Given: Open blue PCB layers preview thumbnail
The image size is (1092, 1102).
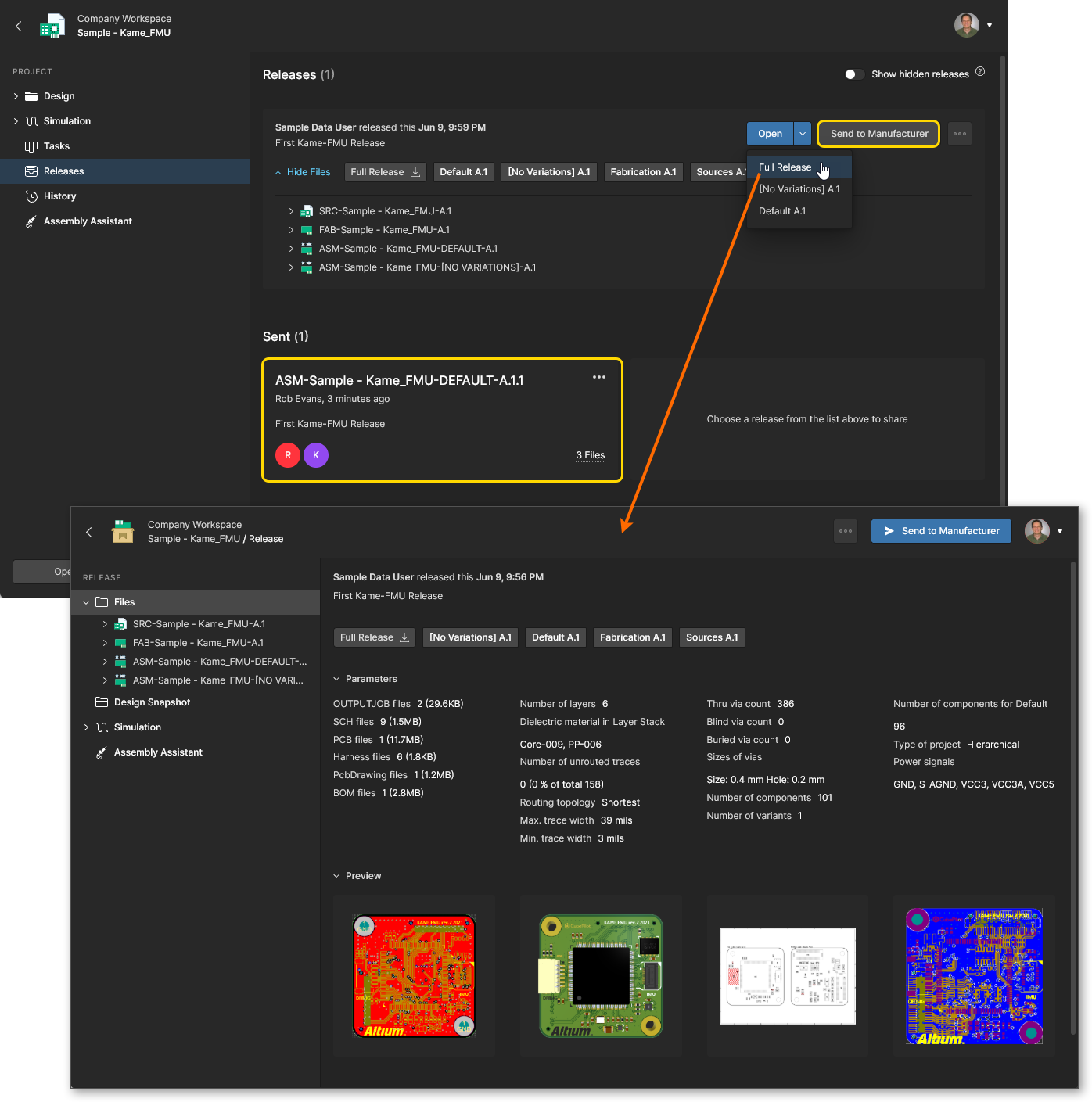Looking at the screenshot, I should tap(974, 975).
